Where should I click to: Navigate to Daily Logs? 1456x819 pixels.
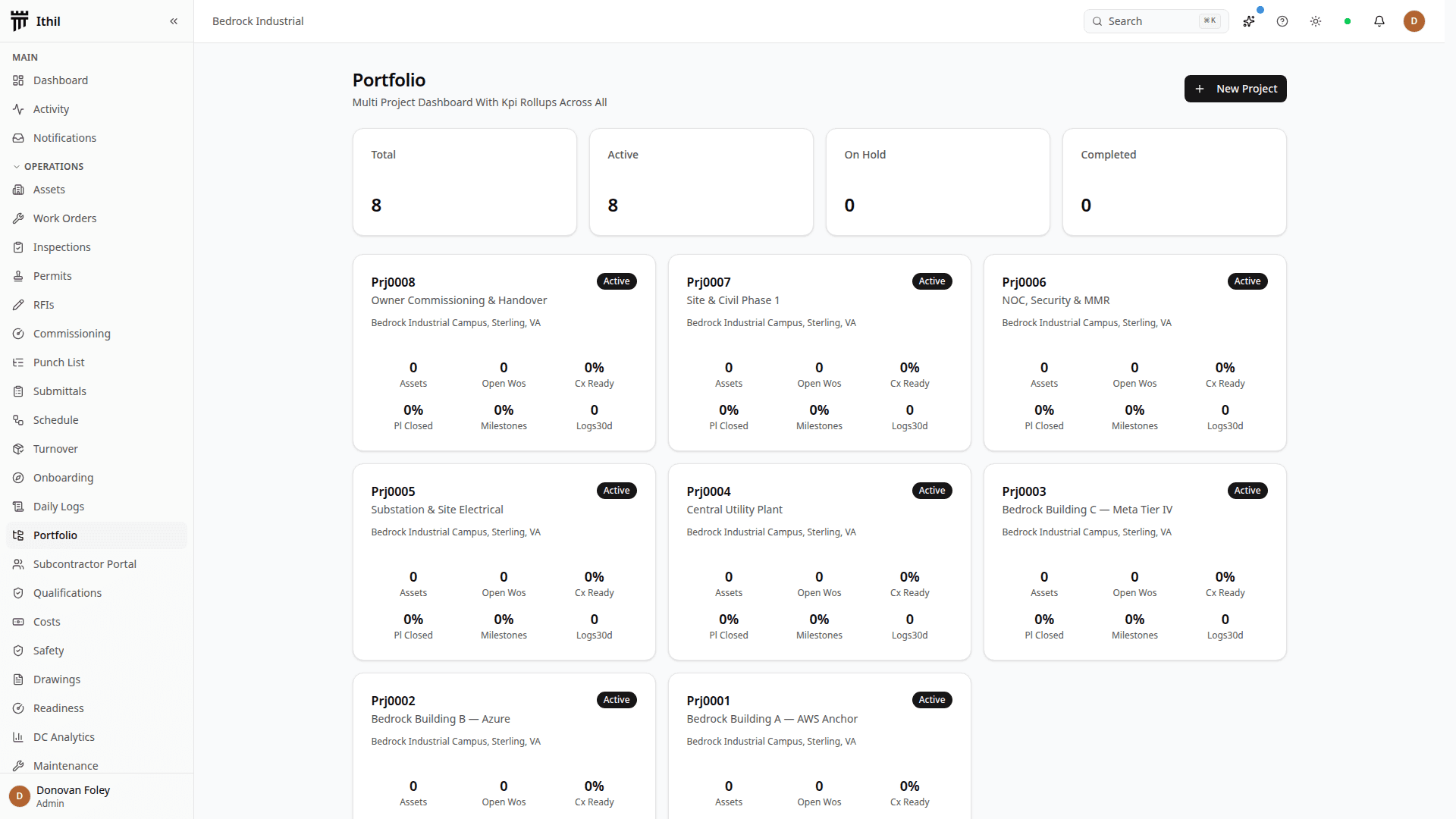(x=96, y=507)
